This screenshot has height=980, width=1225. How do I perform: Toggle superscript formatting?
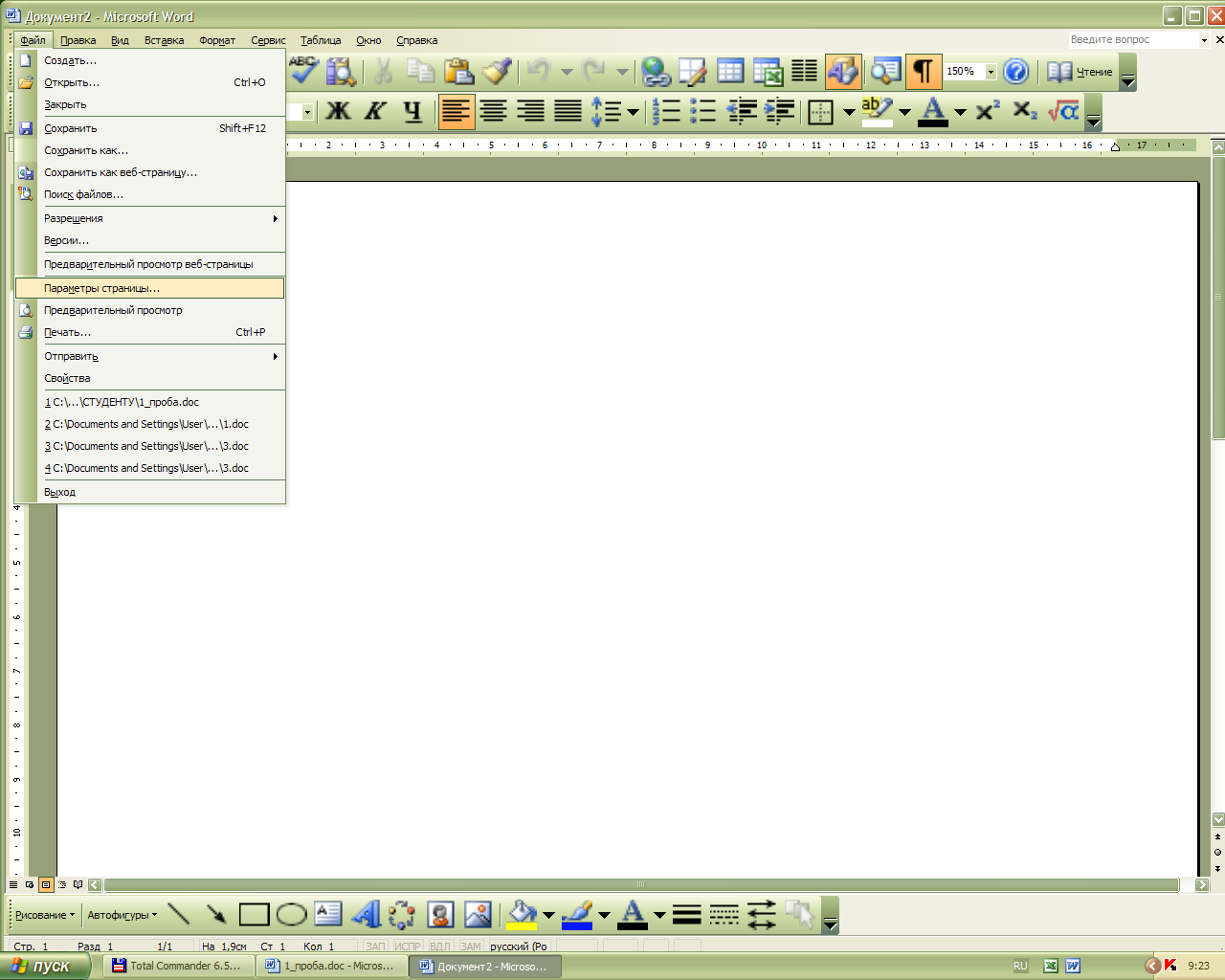(x=988, y=111)
